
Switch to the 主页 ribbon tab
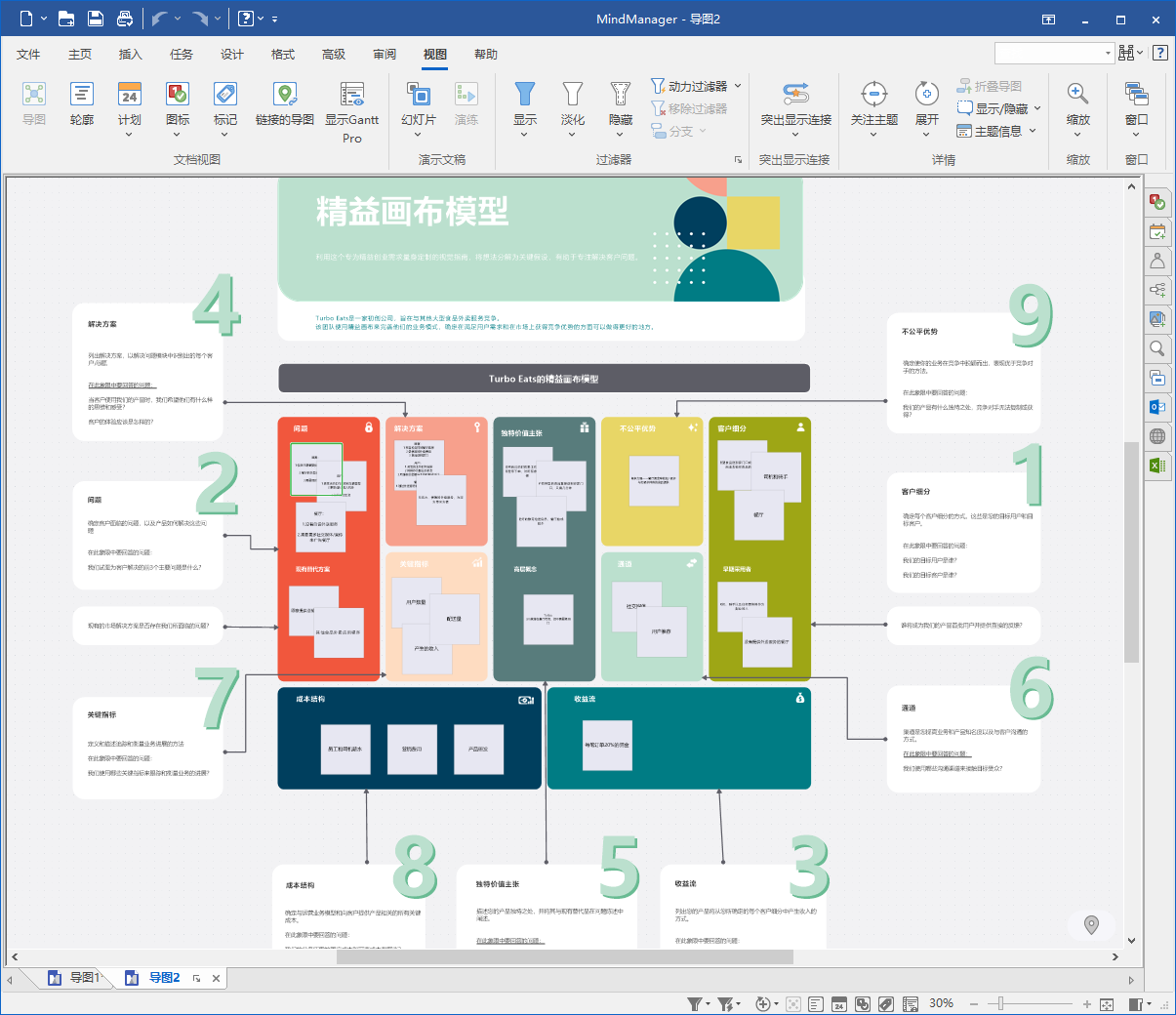[80, 55]
